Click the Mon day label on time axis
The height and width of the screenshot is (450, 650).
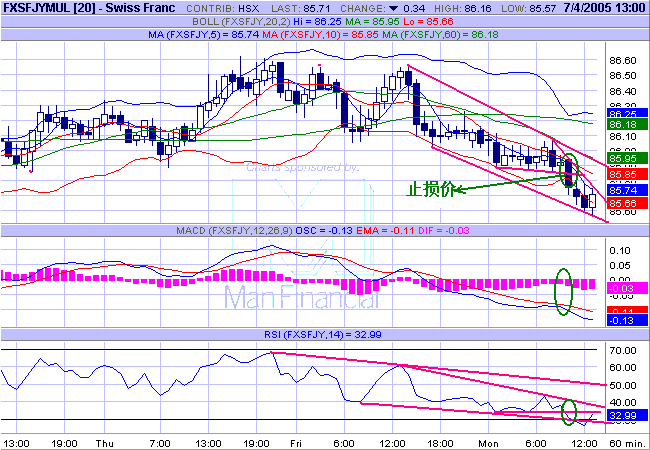pos(488,443)
